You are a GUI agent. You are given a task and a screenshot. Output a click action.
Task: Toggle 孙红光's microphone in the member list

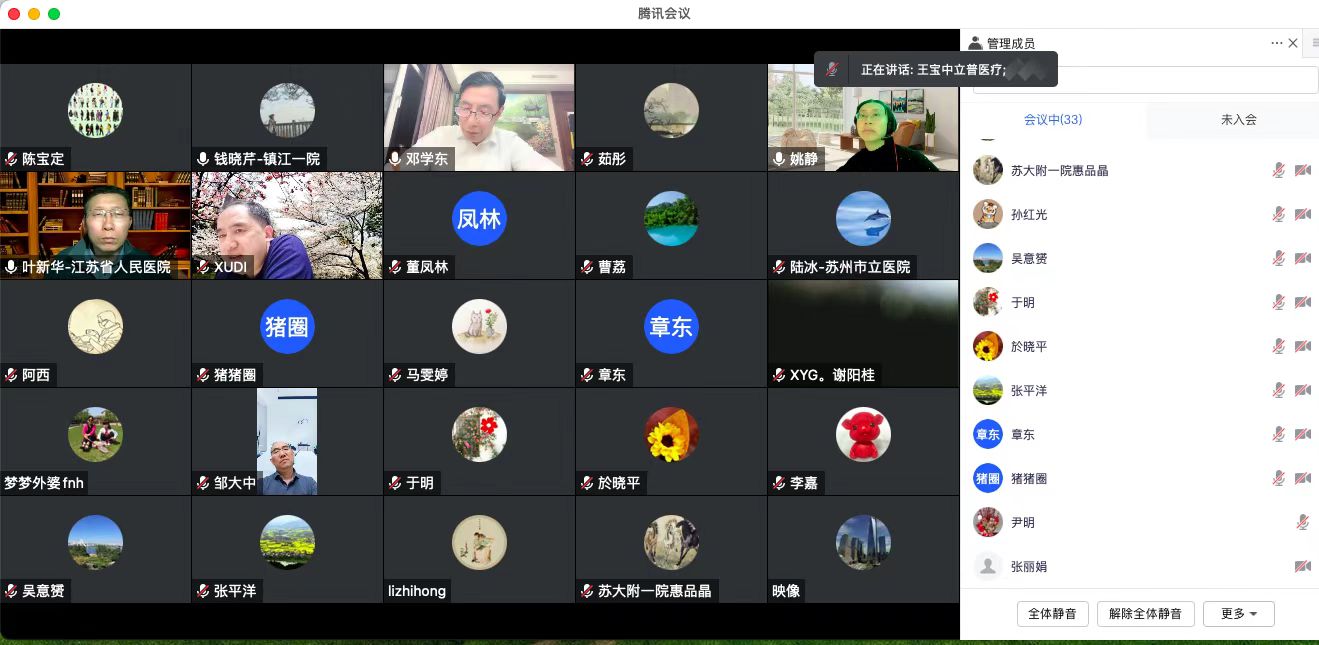(1278, 214)
